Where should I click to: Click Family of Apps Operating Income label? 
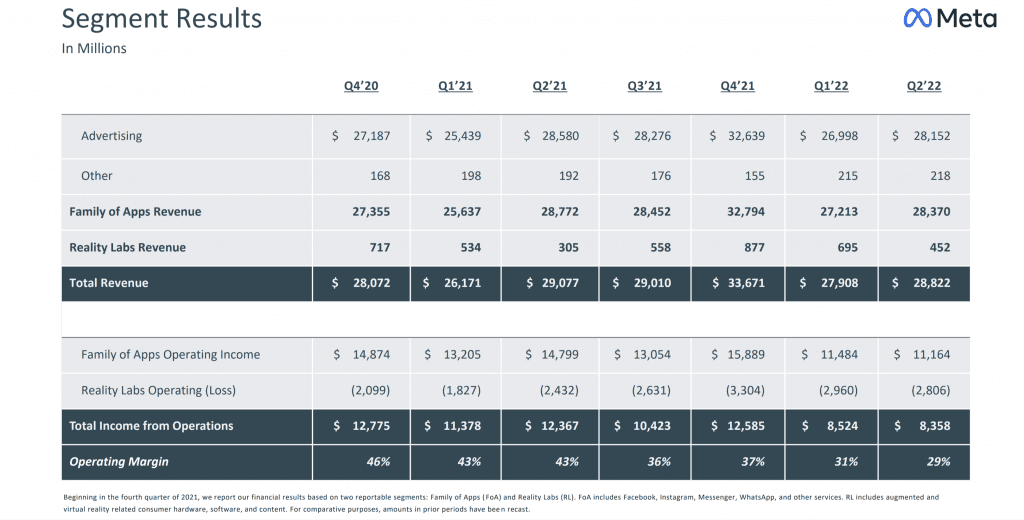point(170,355)
